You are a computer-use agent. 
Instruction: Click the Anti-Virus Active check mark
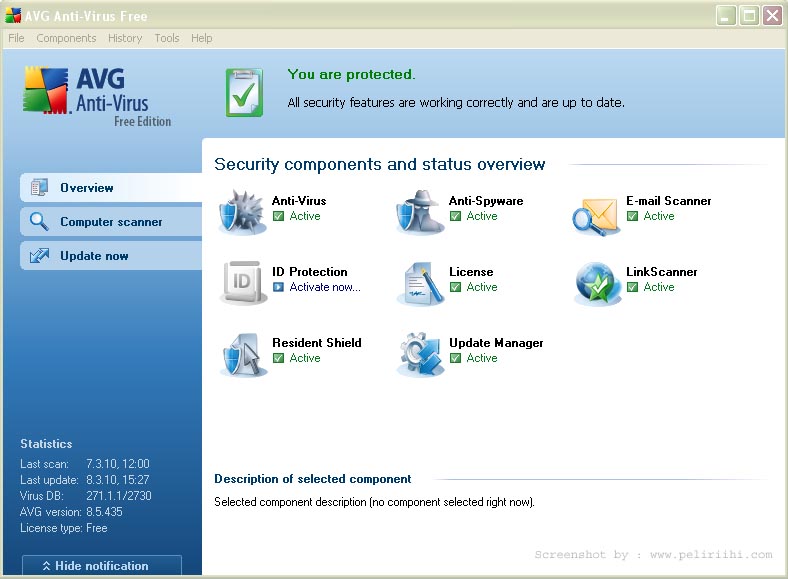click(x=278, y=216)
